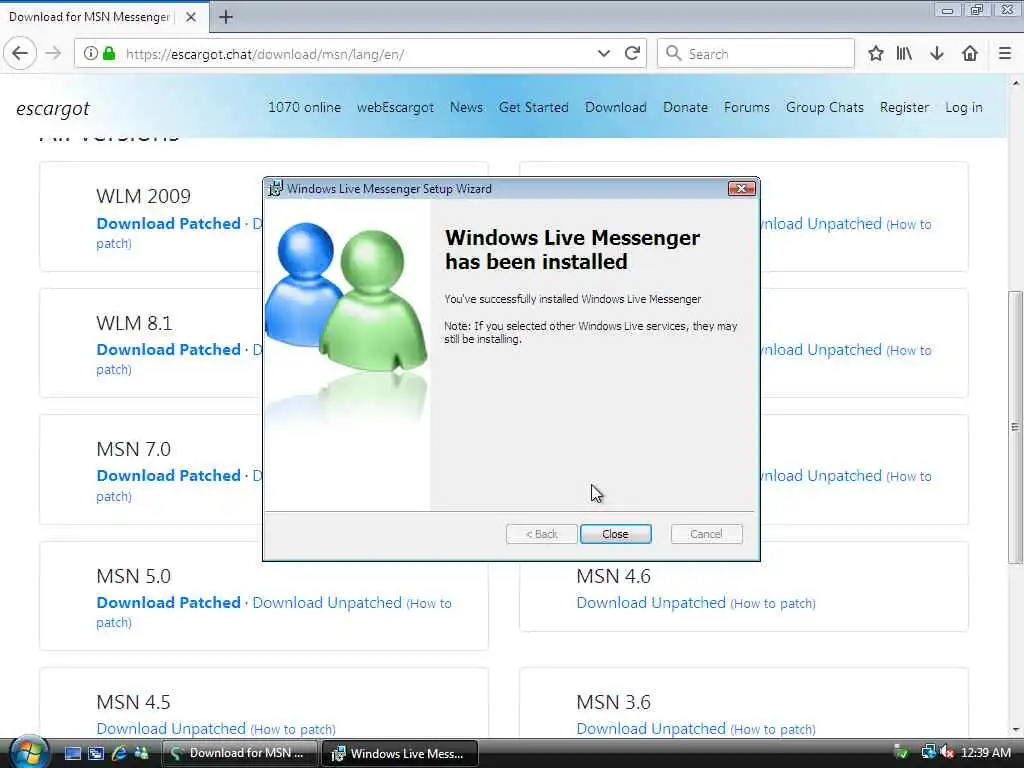1024x768 pixels.
Task: Click Download Unpatched for MSN 3.6
Action: pyautogui.click(x=651, y=729)
